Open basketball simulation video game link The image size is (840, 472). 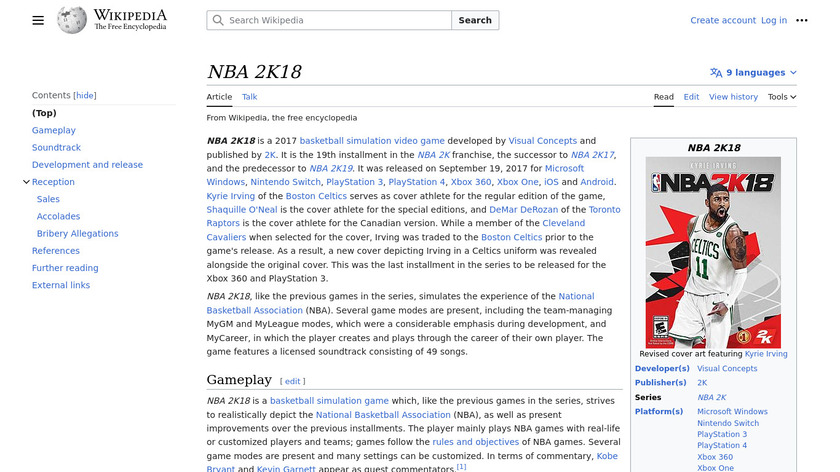(x=372, y=141)
